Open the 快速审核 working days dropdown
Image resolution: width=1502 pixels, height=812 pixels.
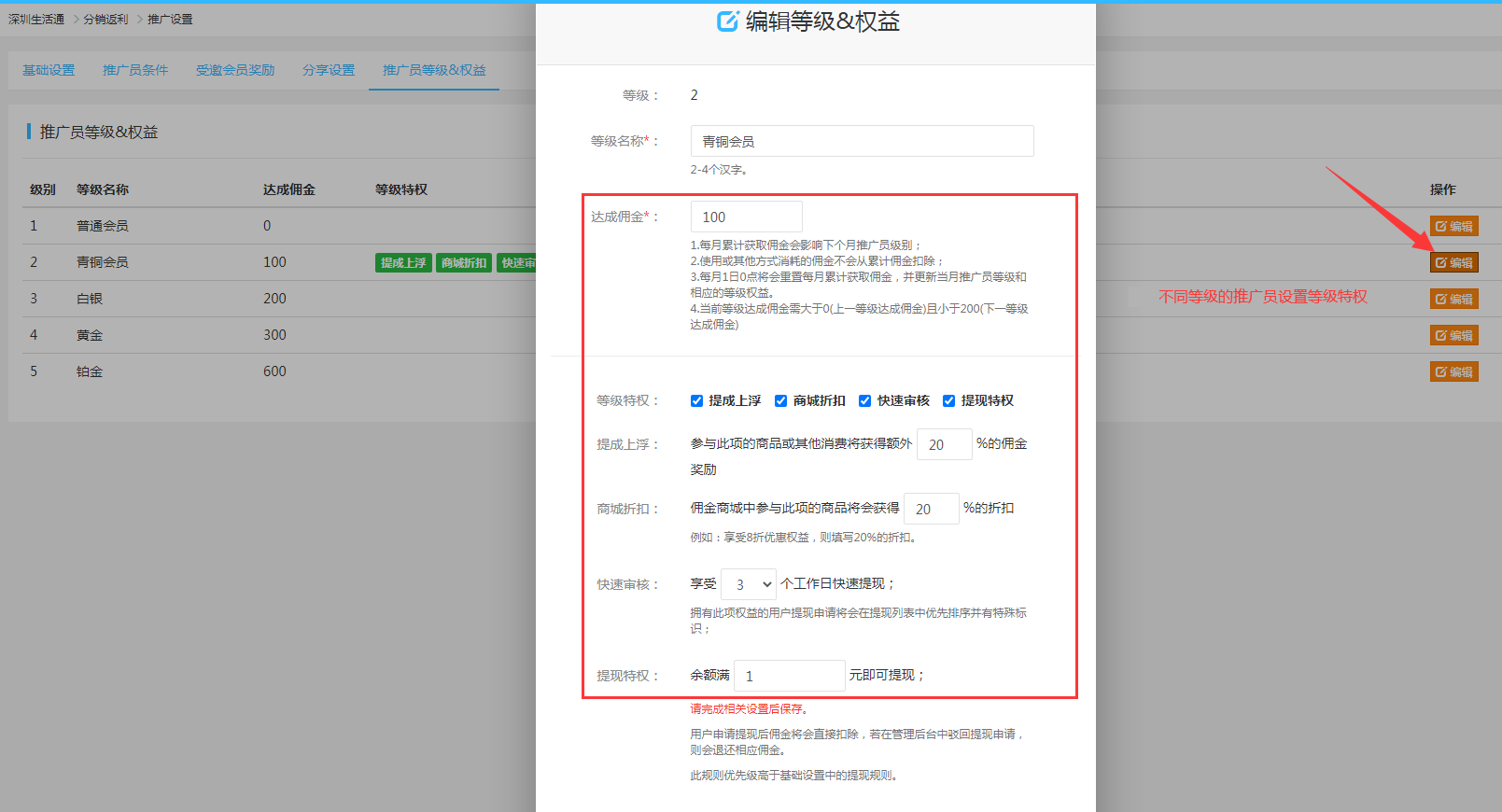click(x=749, y=584)
